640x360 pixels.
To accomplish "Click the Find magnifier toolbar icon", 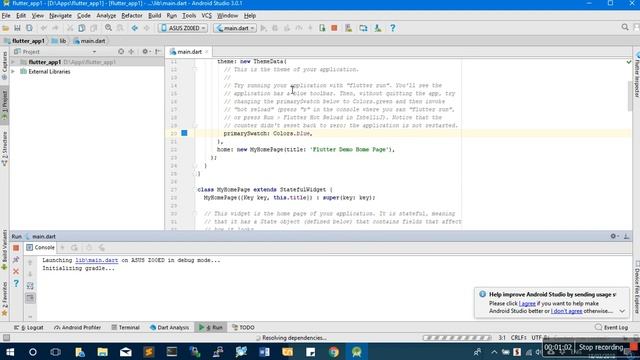I will (x=108, y=28).
